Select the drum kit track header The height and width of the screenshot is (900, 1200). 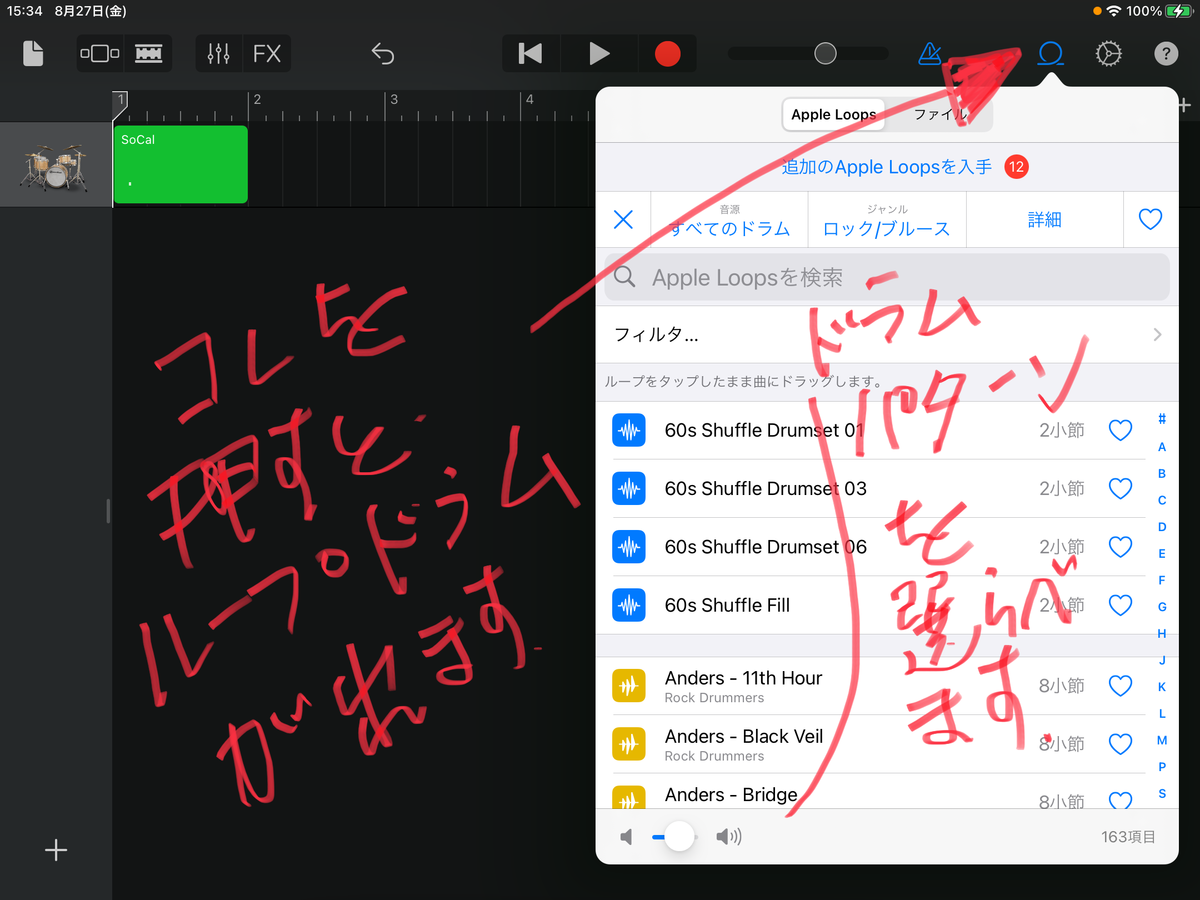coord(56,165)
